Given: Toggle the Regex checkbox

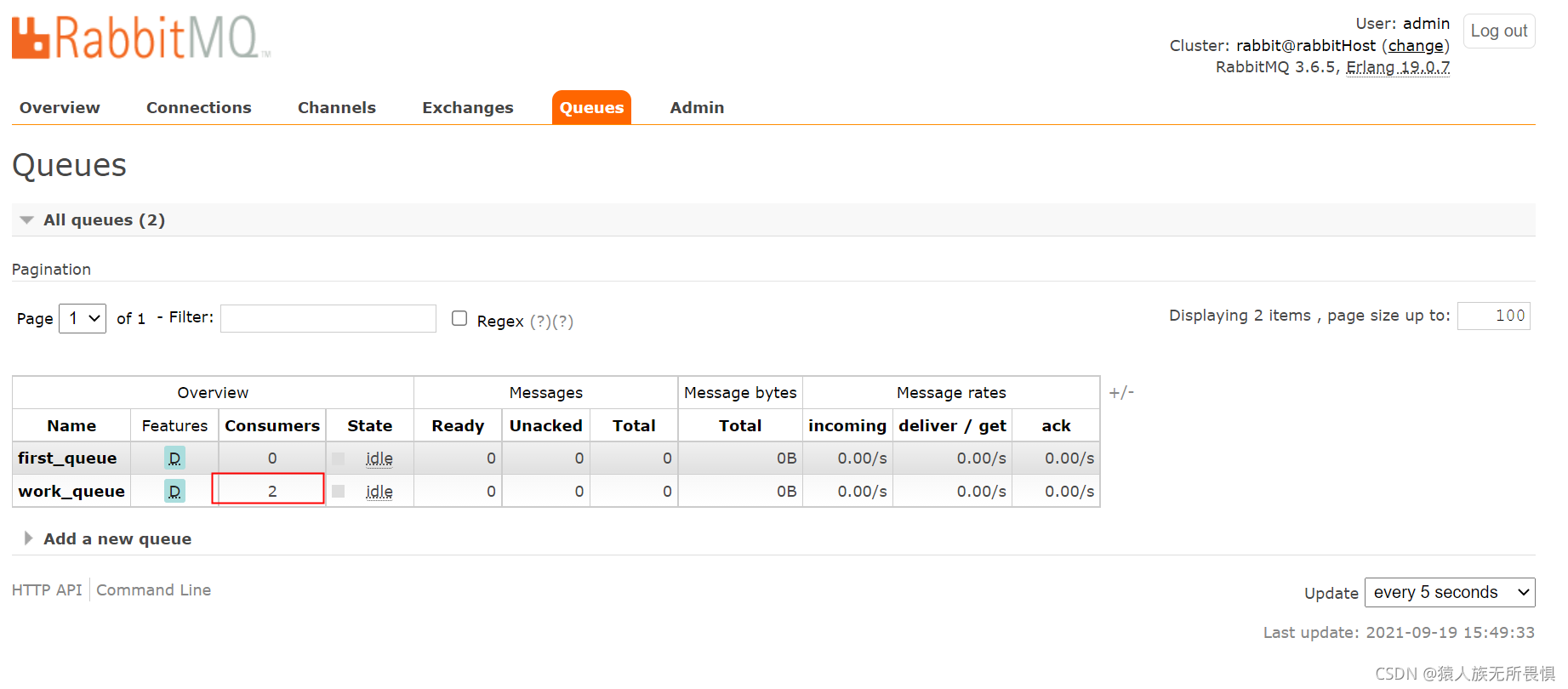Looking at the screenshot, I should point(459,318).
